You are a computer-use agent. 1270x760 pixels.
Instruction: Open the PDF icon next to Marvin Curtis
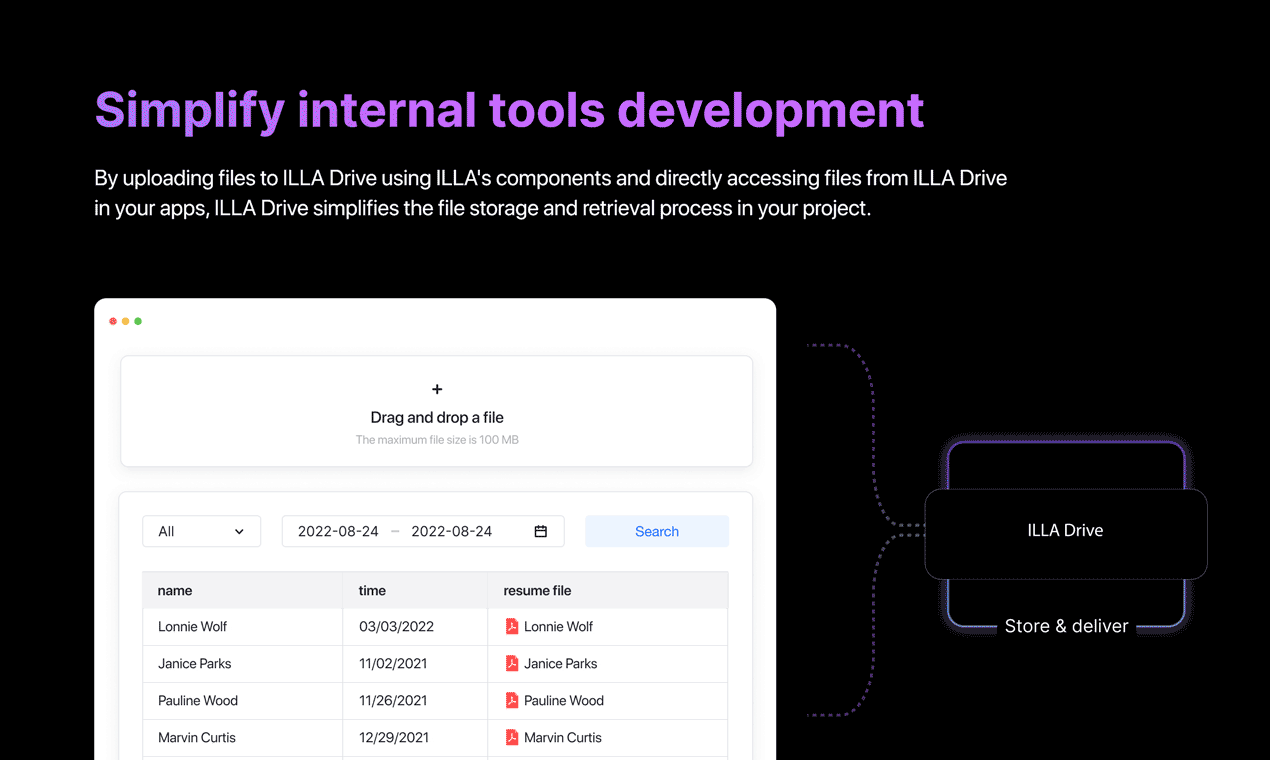pyautogui.click(x=512, y=737)
